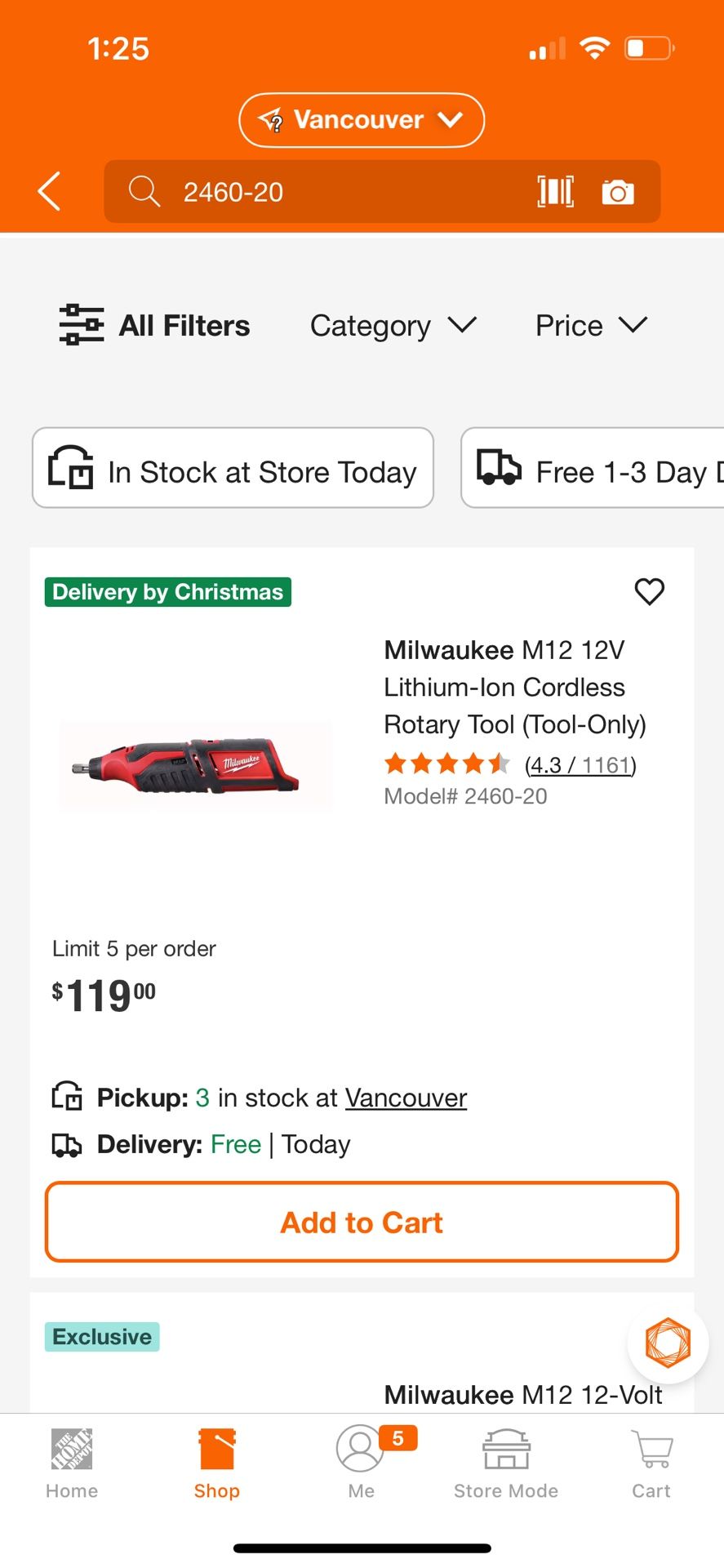The image size is (724, 1568).
Task: Go back using the back arrow
Action: pos(47,191)
